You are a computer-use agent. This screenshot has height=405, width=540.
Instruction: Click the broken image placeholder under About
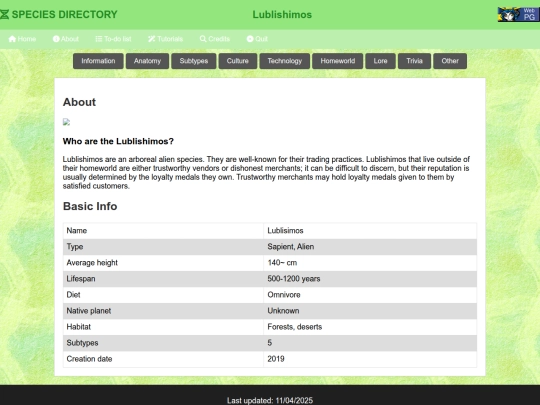tap(66, 122)
